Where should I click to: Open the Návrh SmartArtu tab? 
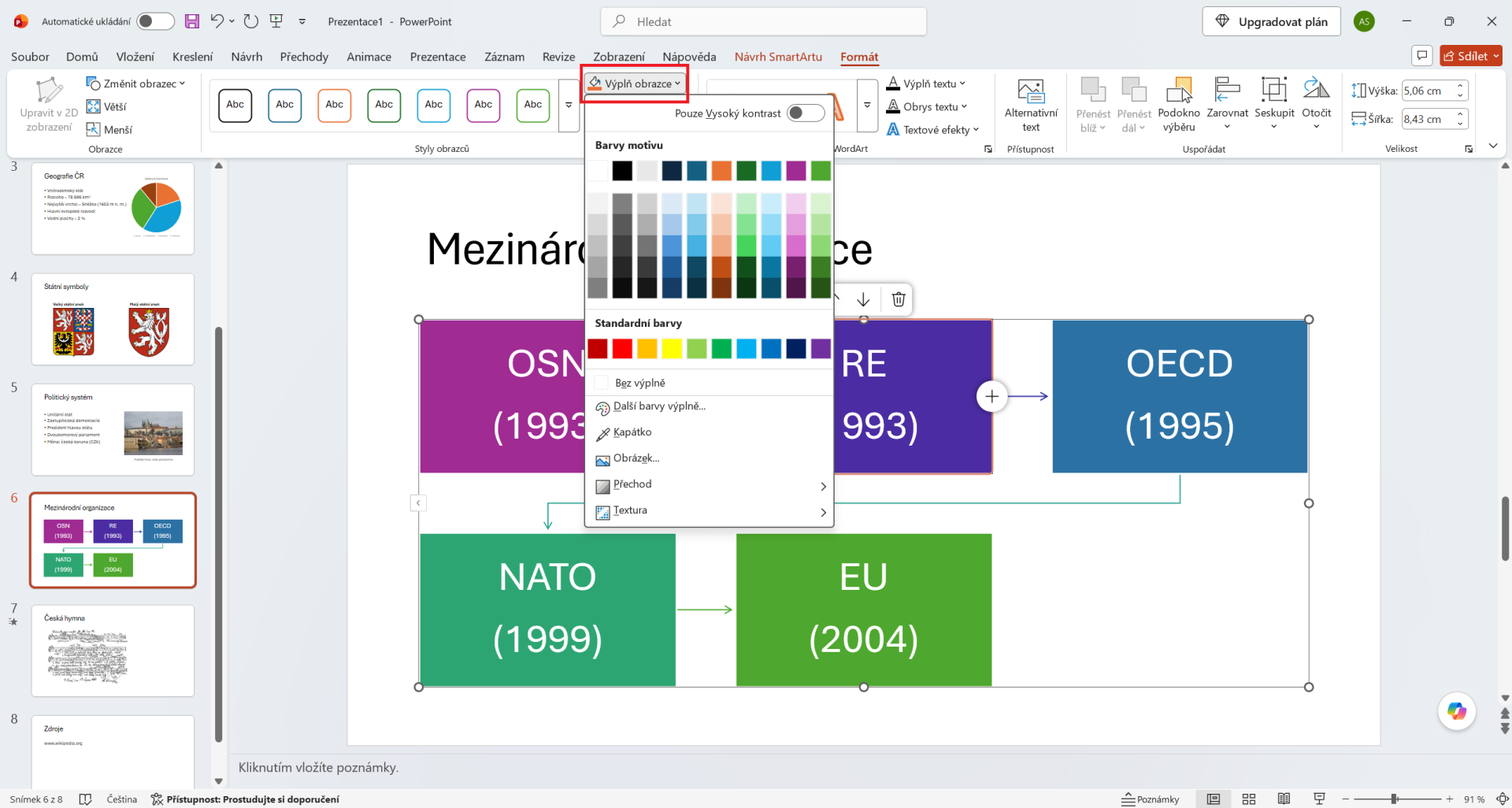click(778, 57)
